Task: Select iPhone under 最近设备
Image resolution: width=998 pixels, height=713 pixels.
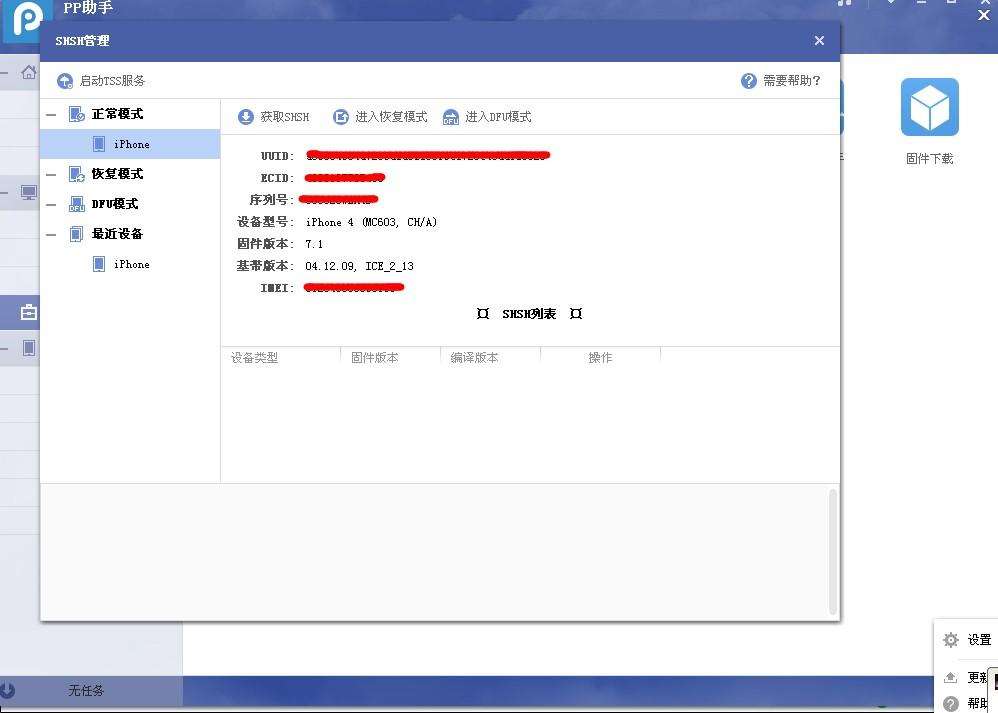Action: pos(130,264)
